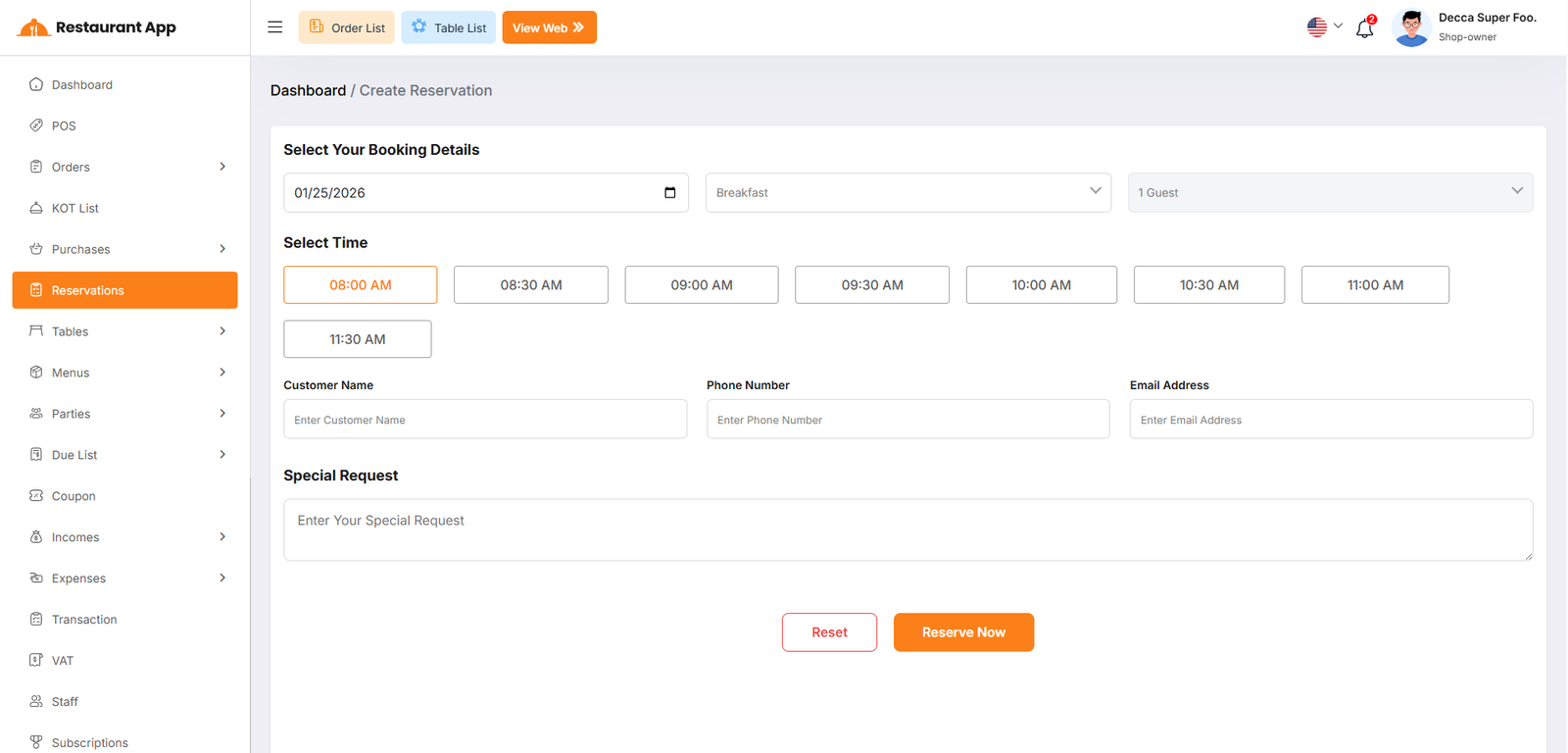Click the Dashboard home icon in sidebar
This screenshot has width=1568, height=753.
pyautogui.click(x=36, y=84)
